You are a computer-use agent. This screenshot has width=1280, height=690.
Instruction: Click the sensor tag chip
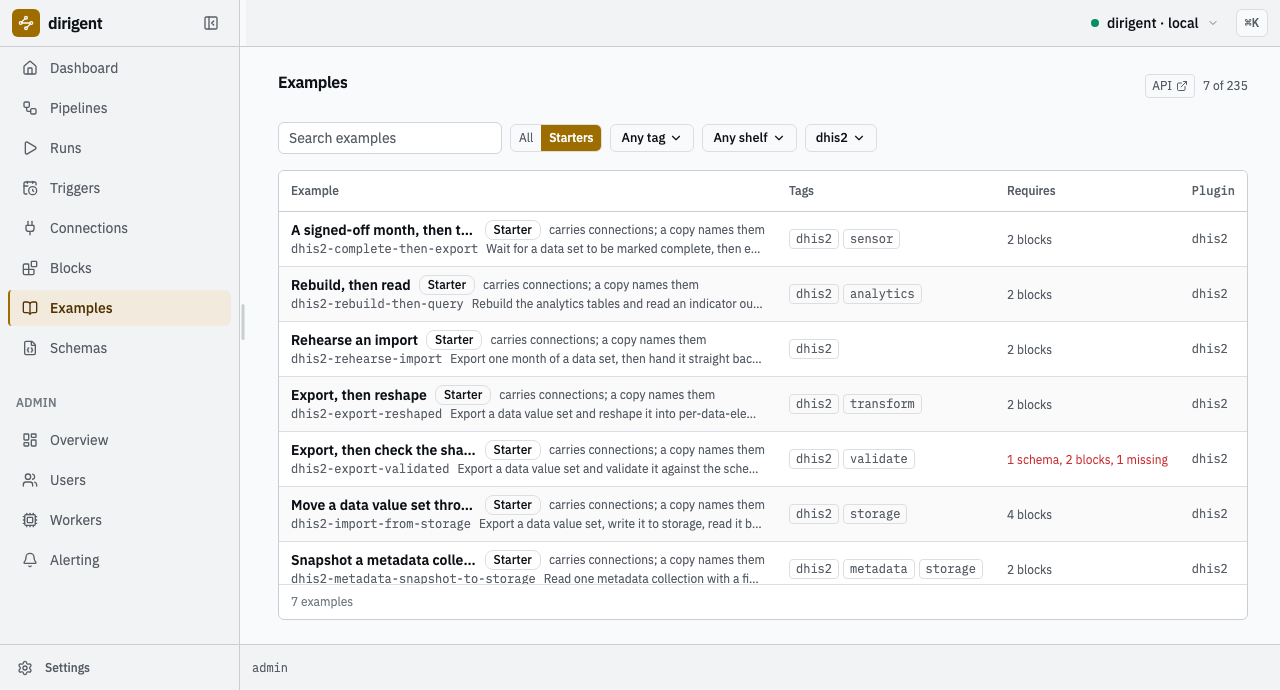pos(871,239)
